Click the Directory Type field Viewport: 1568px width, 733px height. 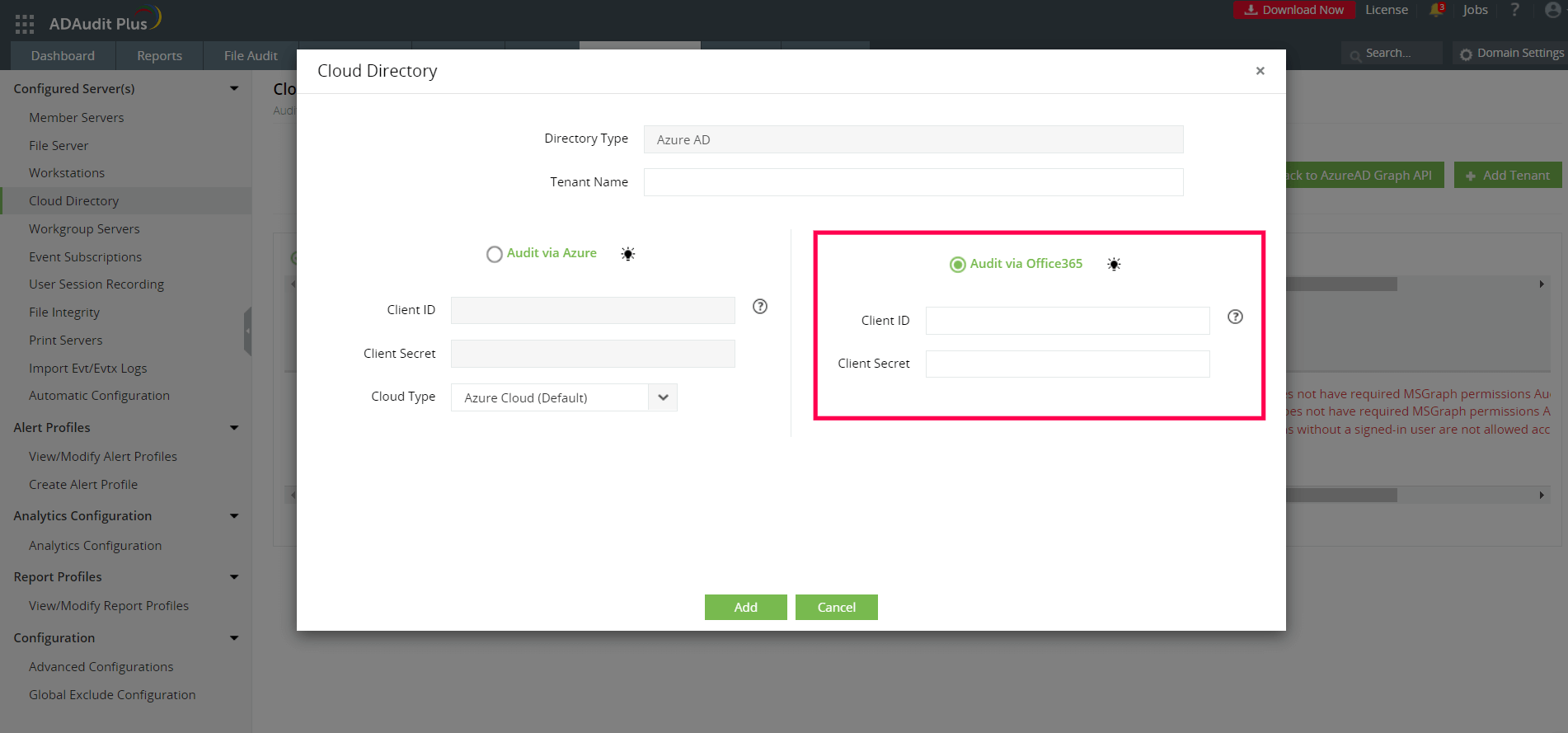(x=913, y=139)
